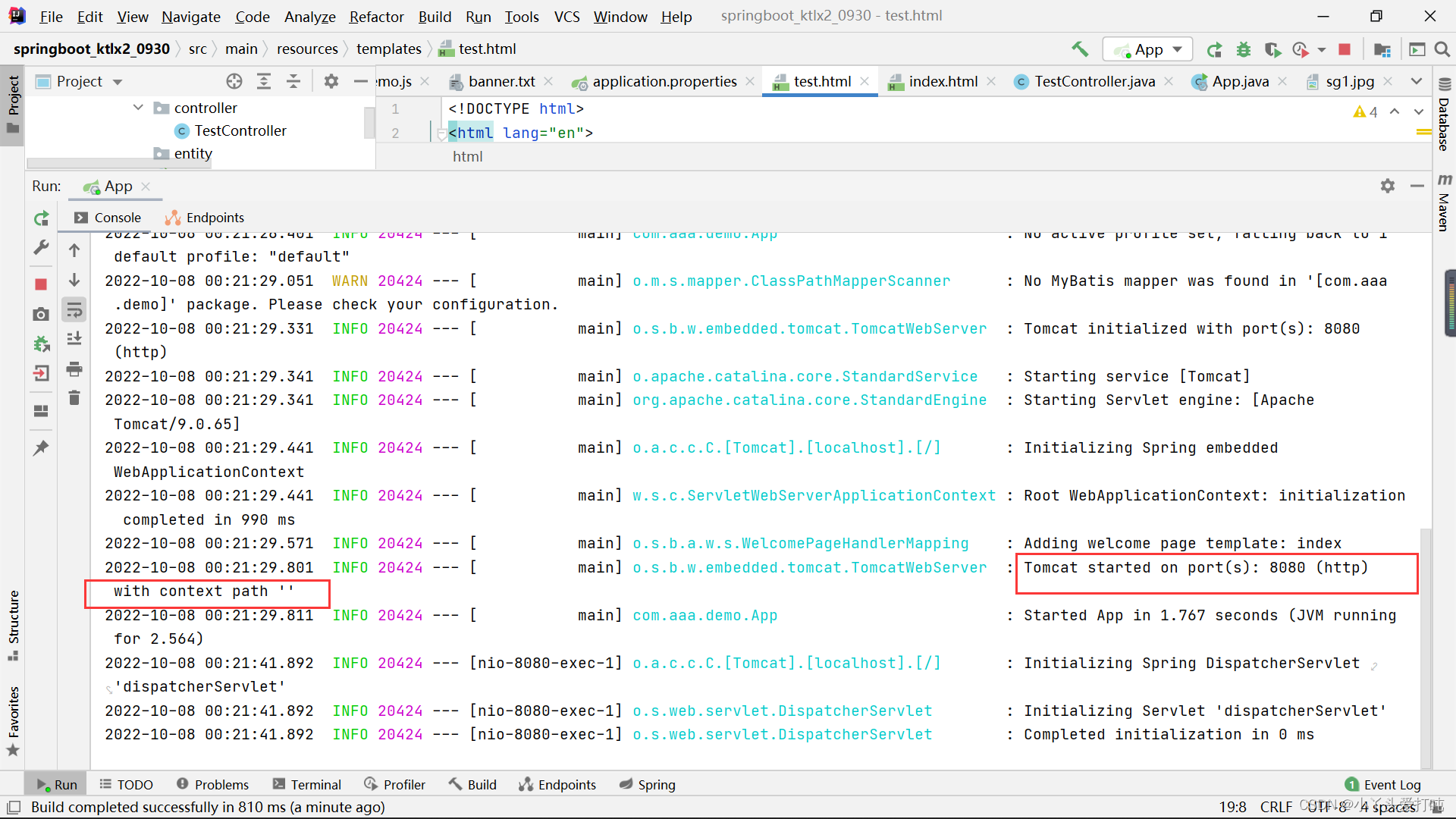
Task: Stop App with red square in Run panel
Action: [x=41, y=284]
